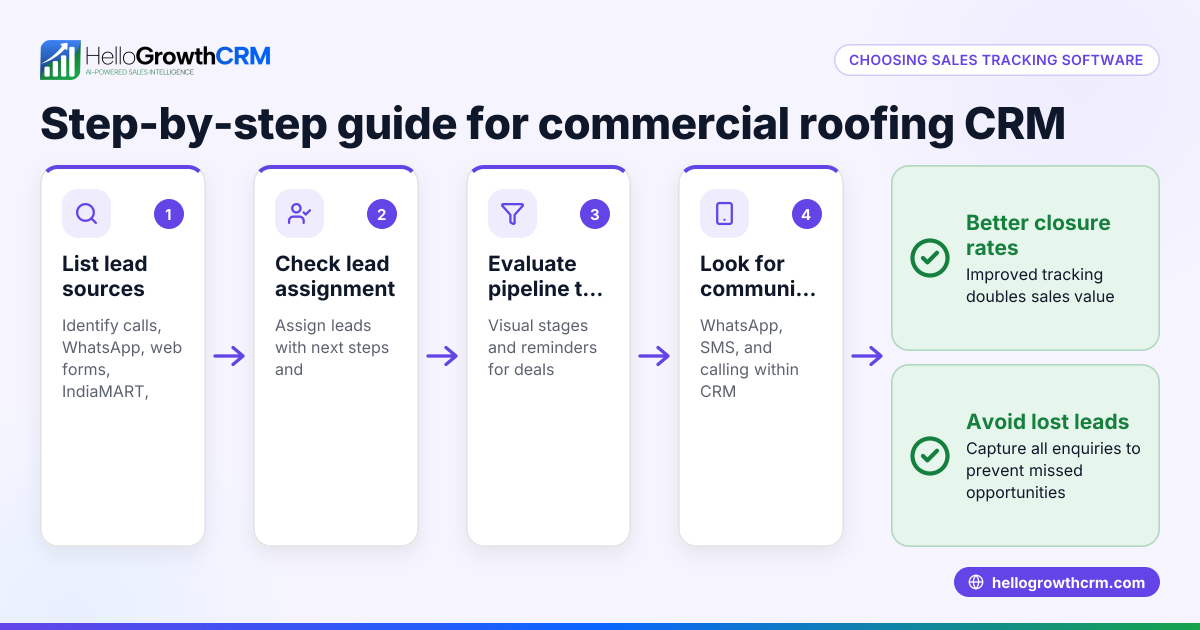Click the 'Improved tracking doubles sales value' text
Viewport: 1200px width, 630px height.
pos(1040,285)
